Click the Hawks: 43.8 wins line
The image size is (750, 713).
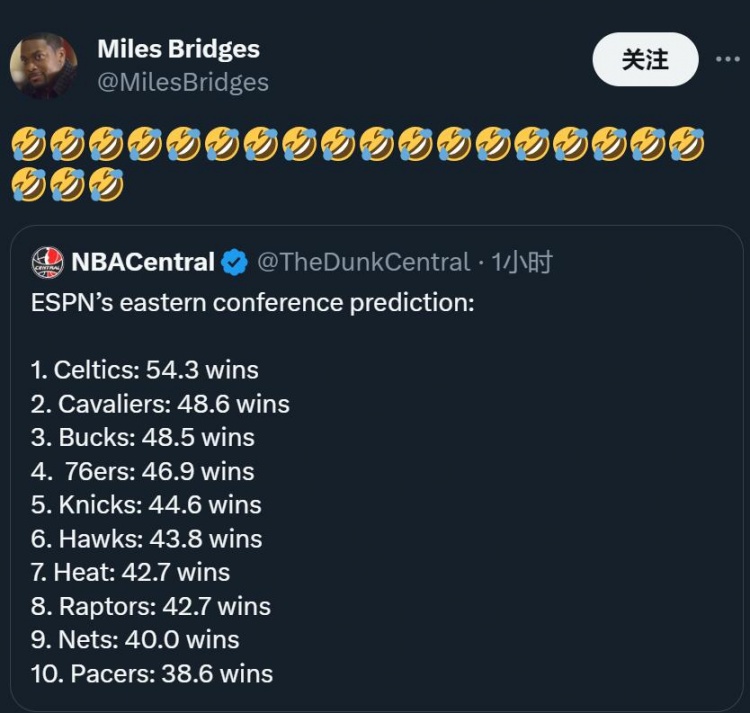(146, 539)
